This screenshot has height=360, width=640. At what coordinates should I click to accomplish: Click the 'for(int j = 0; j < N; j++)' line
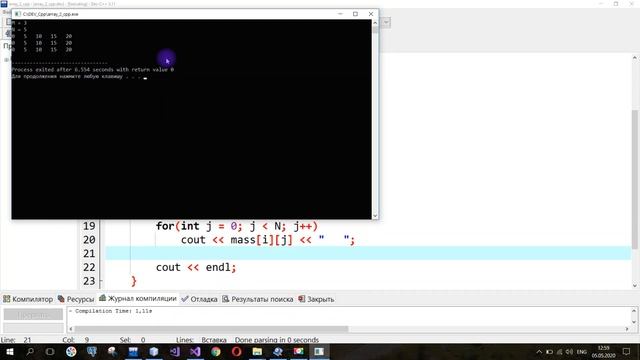237,226
